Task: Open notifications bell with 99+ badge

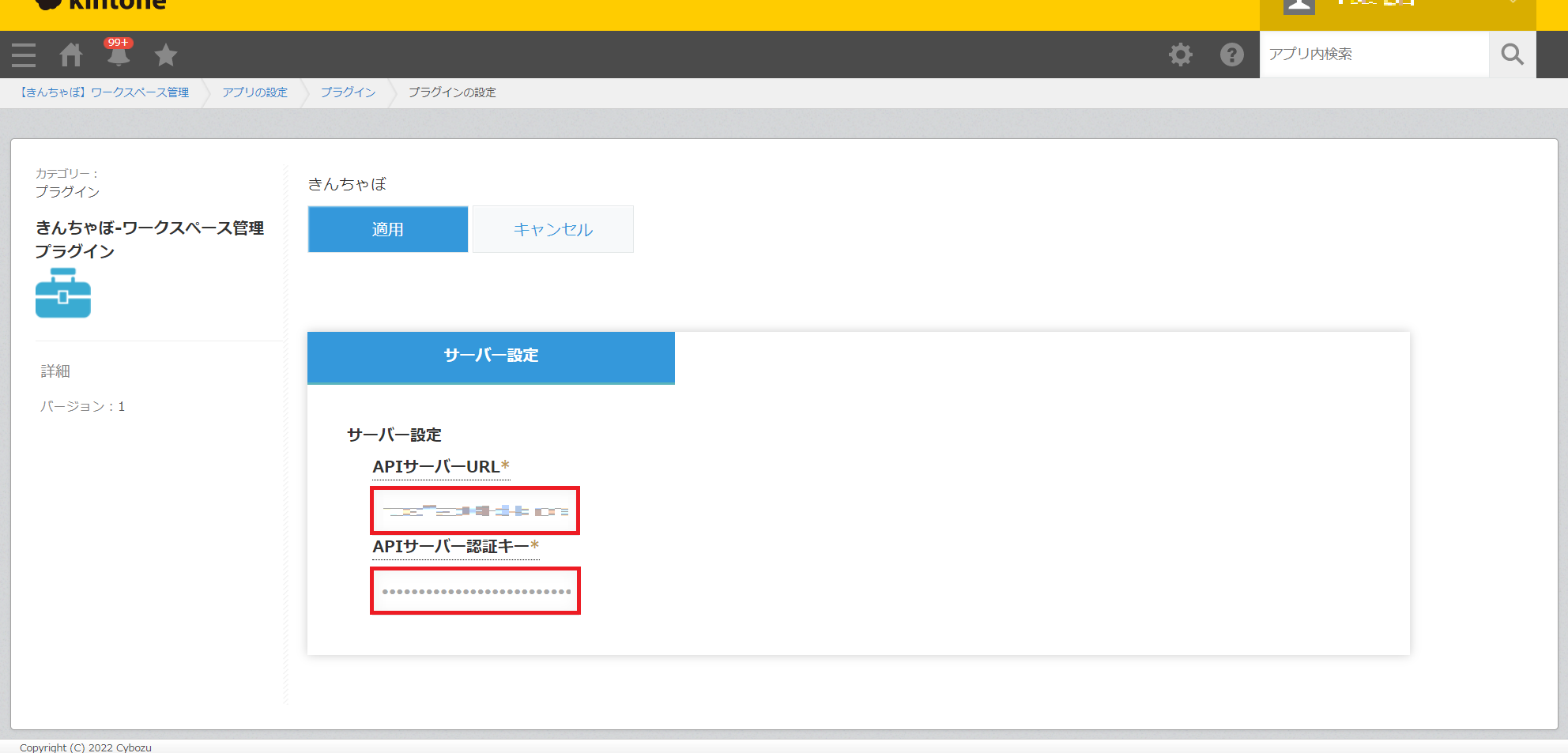Action: pos(119,55)
